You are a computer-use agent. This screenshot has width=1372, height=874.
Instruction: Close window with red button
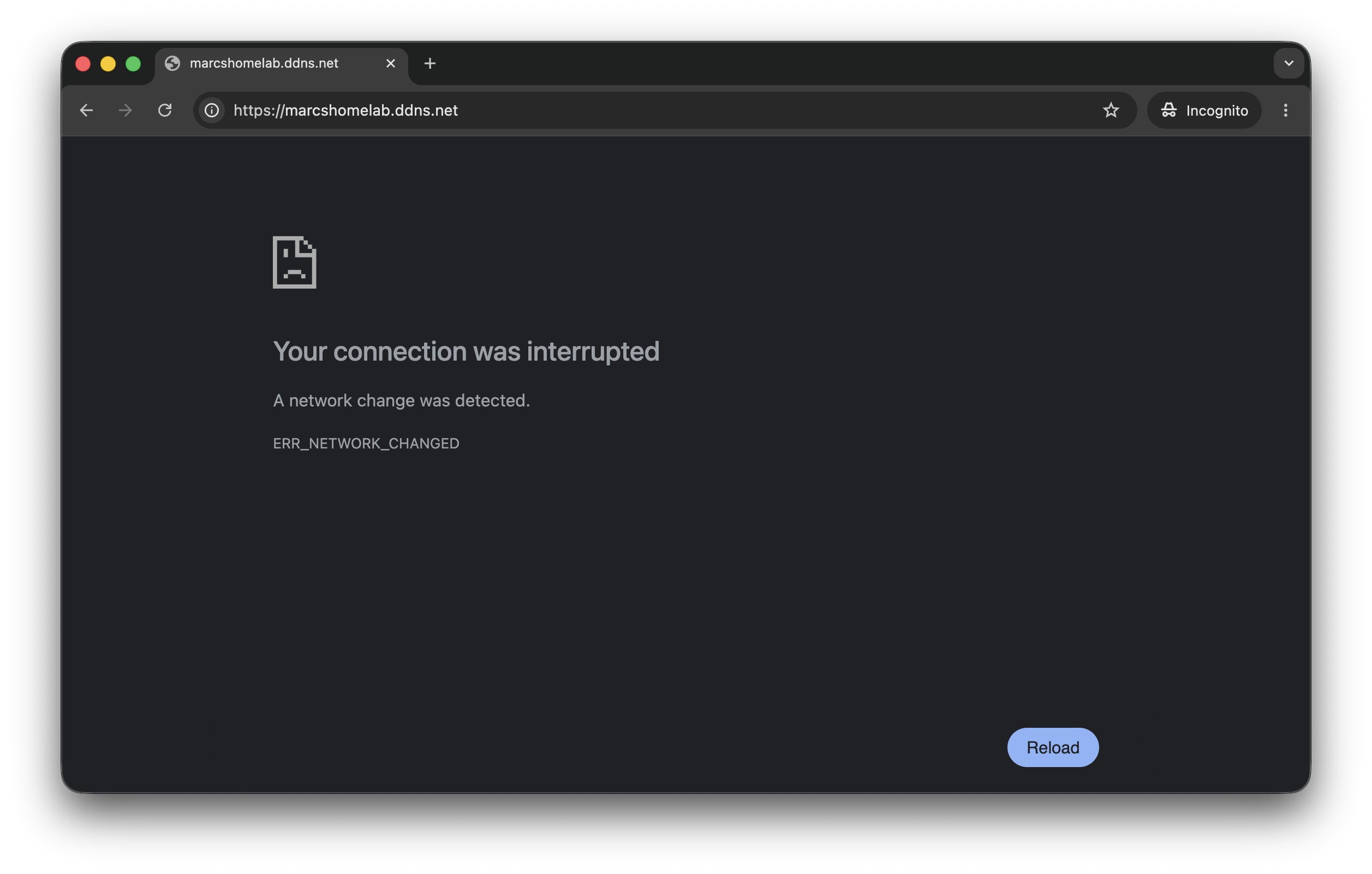pyautogui.click(x=83, y=64)
